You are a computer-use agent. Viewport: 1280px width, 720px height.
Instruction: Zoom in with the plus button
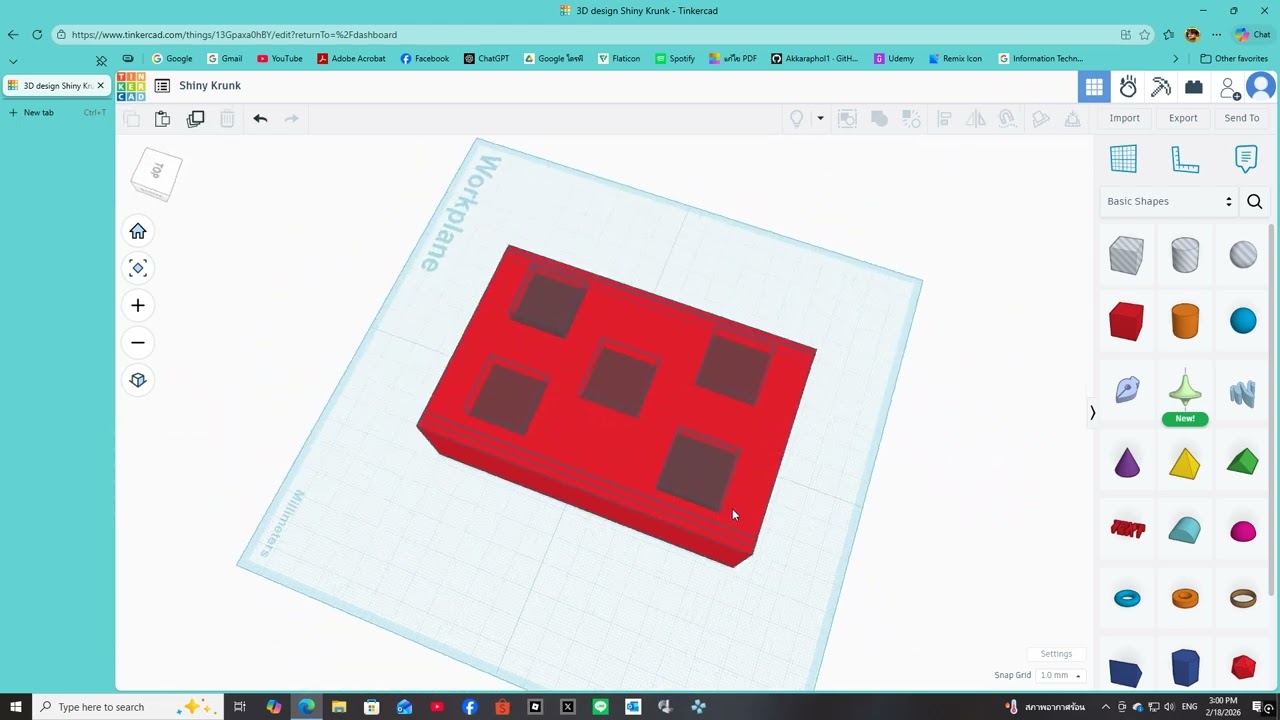[x=138, y=306]
